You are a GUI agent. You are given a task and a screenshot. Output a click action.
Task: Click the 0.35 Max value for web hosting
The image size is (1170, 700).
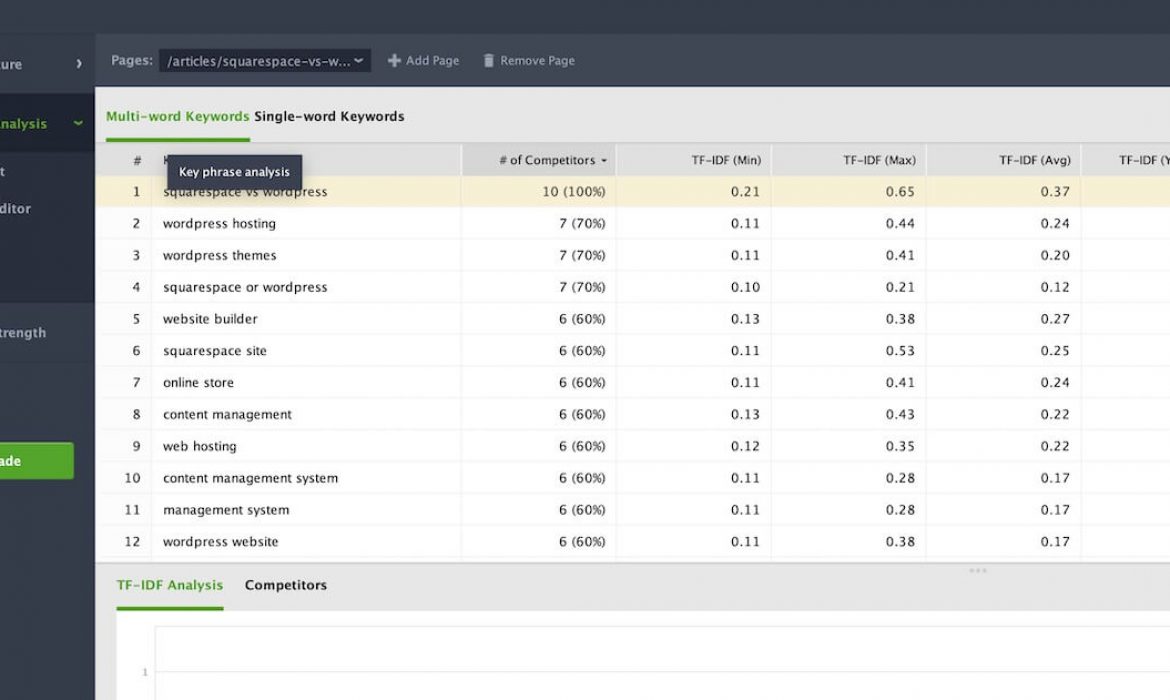[900, 446]
